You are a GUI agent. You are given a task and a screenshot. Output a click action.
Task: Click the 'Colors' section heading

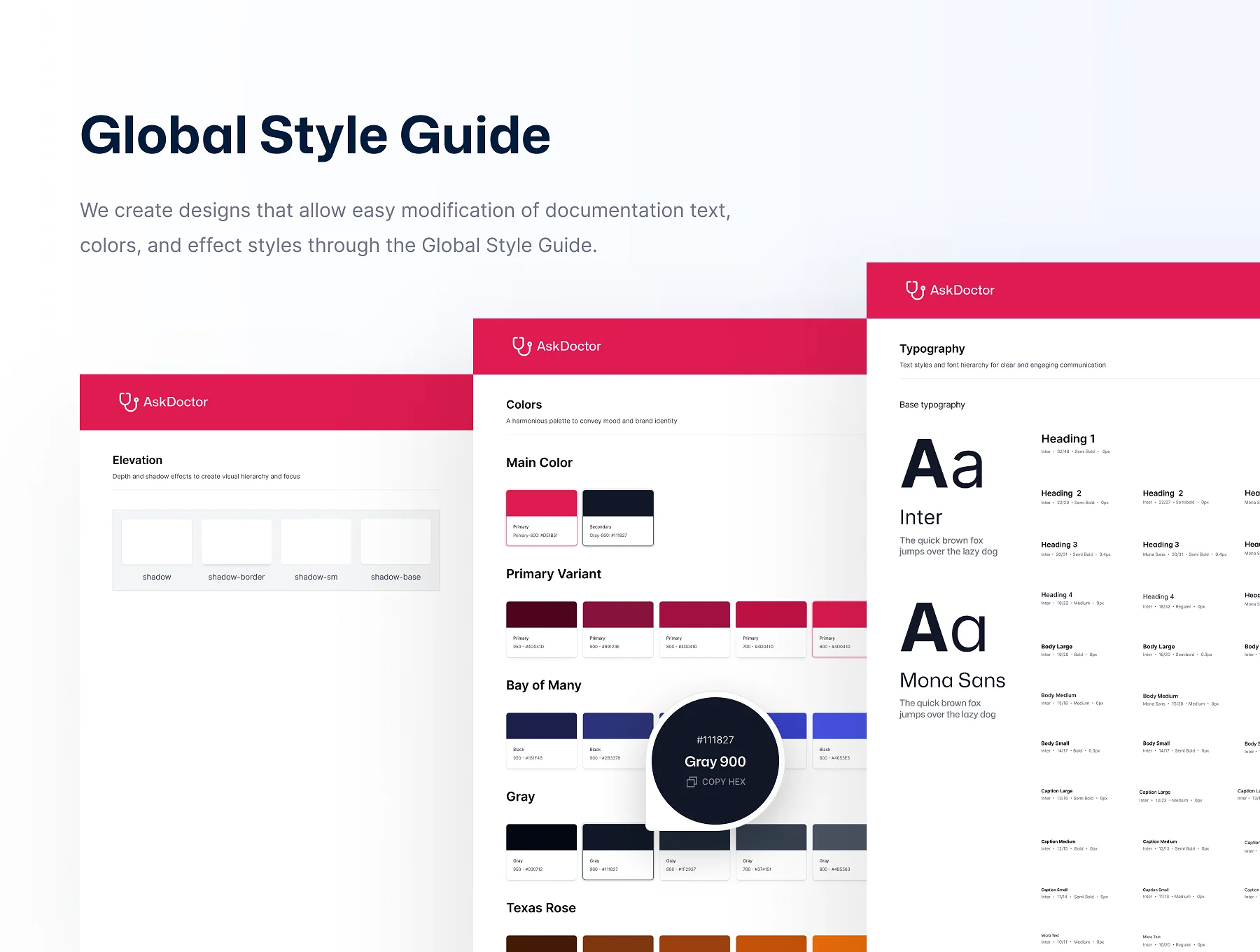524,405
